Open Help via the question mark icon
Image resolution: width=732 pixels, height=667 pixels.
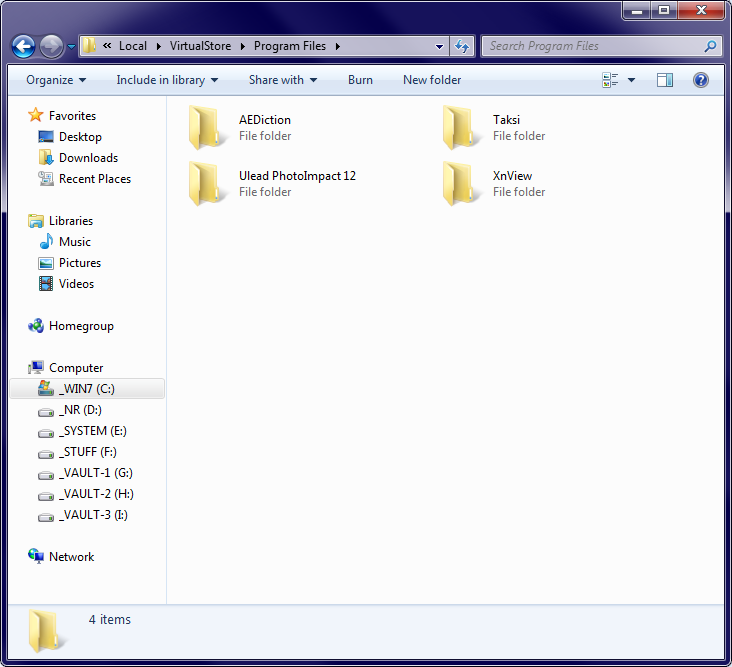click(x=701, y=80)
